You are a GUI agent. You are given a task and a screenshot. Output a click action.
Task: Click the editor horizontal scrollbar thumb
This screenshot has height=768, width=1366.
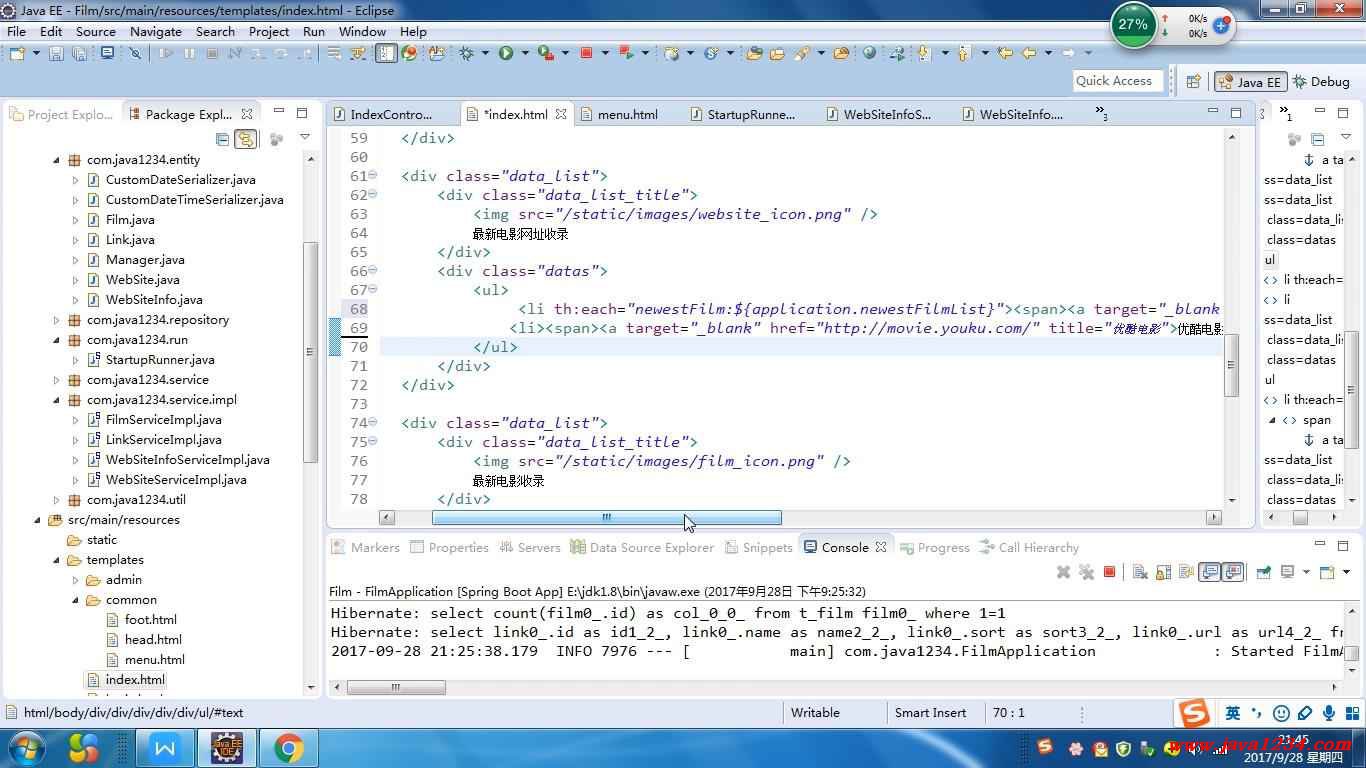tap(606, 518)
